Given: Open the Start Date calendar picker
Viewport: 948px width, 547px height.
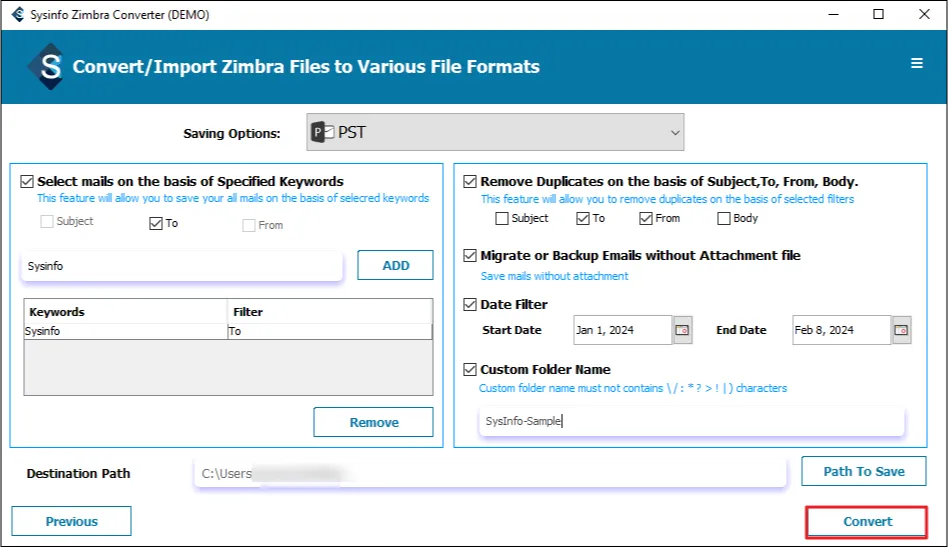Looking at the screenshot, I should (683, 330).
